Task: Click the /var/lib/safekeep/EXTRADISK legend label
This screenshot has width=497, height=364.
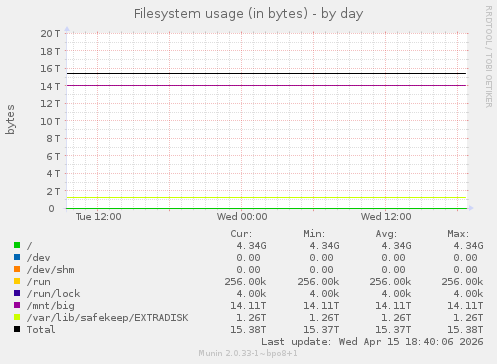Action: tap(108, 318)
